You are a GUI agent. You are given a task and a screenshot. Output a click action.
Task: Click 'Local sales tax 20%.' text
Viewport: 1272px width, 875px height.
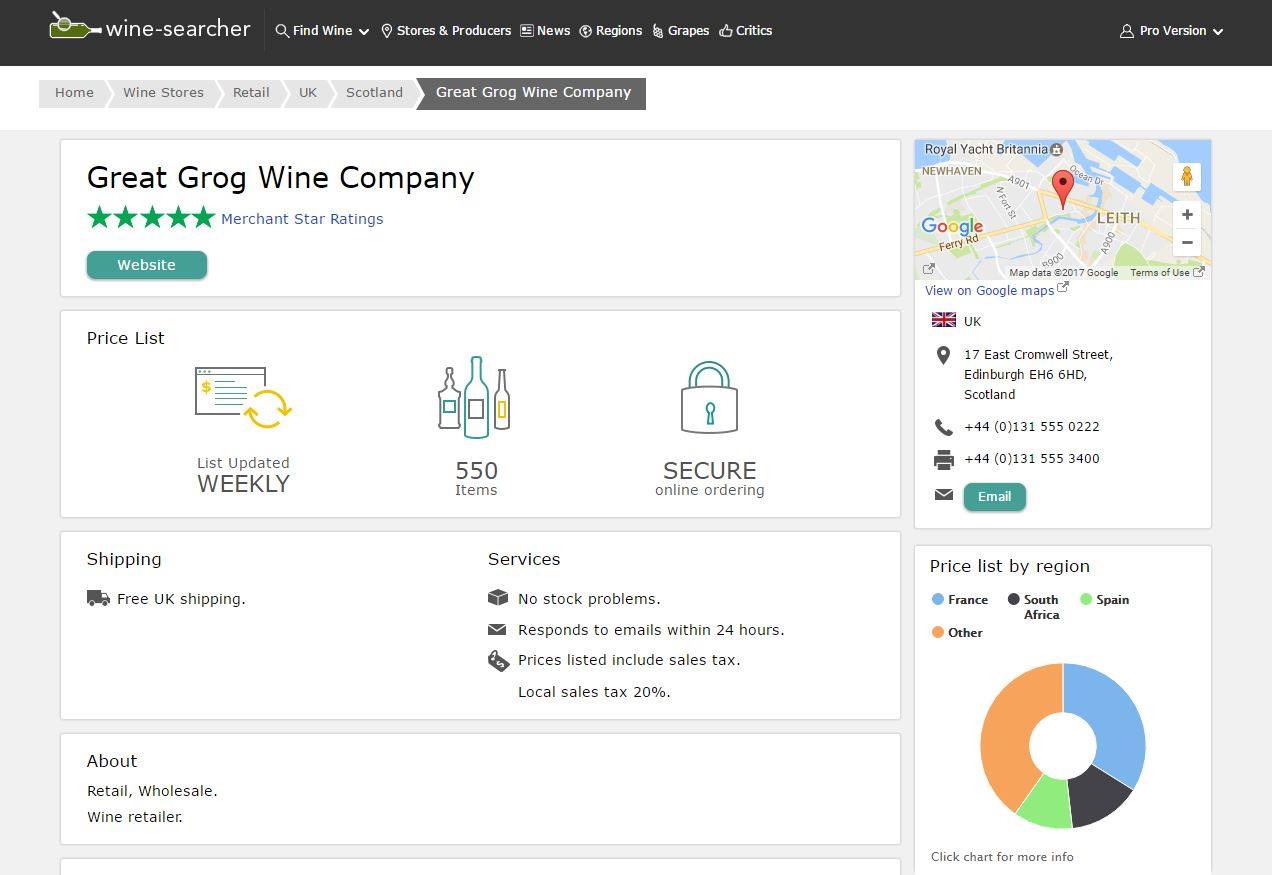594,692
